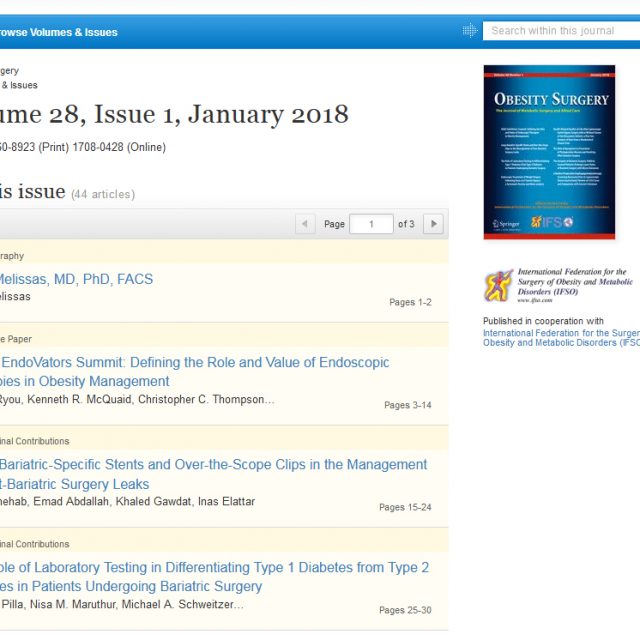
Task: Click the dotted icon beside the search box
Action: tap(469, 31)
